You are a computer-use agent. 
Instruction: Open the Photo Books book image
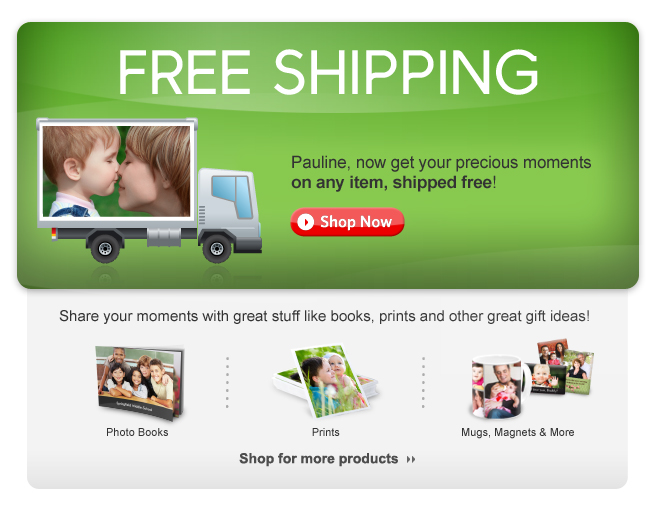pyautogui.click(x=140, y=383)
